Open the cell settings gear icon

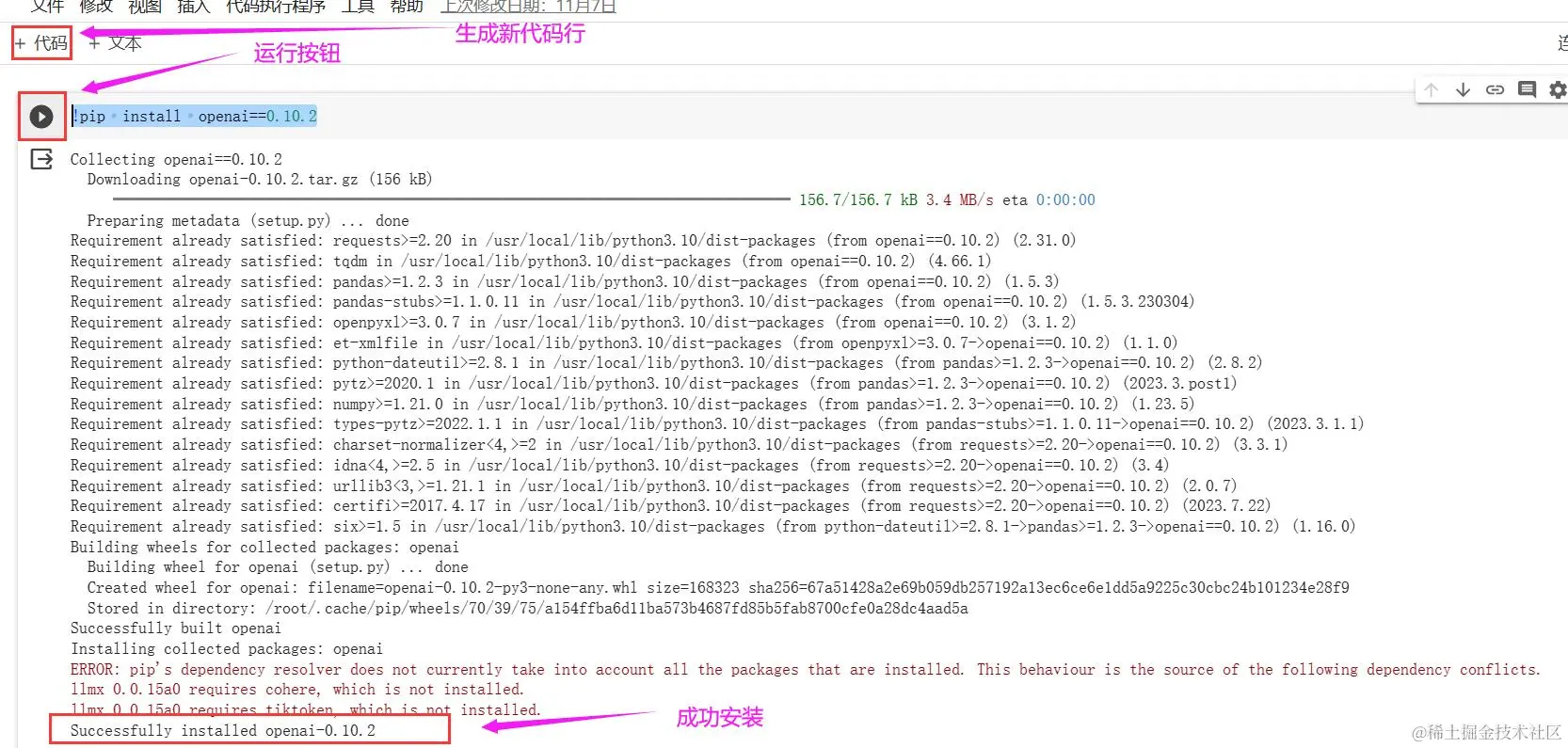click(x=1558, y=89)
